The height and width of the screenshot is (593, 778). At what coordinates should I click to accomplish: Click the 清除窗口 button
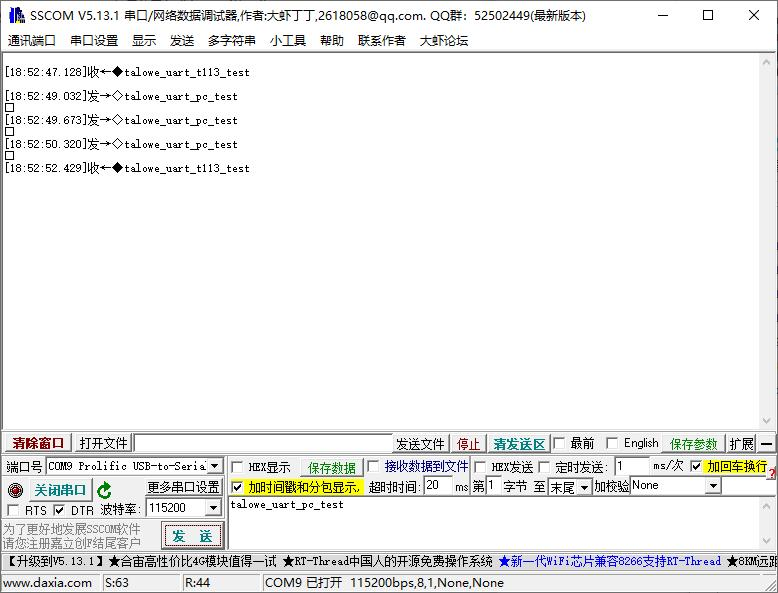tap(38, 443)
